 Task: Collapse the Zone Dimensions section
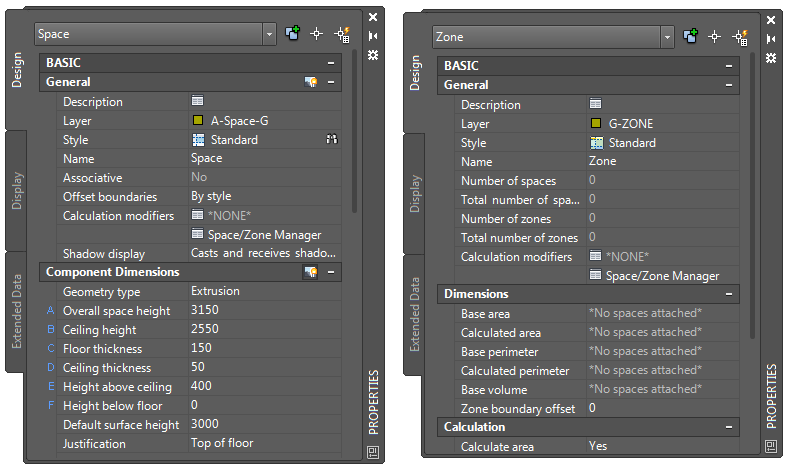pyautogui.click(x=729, y=295)
